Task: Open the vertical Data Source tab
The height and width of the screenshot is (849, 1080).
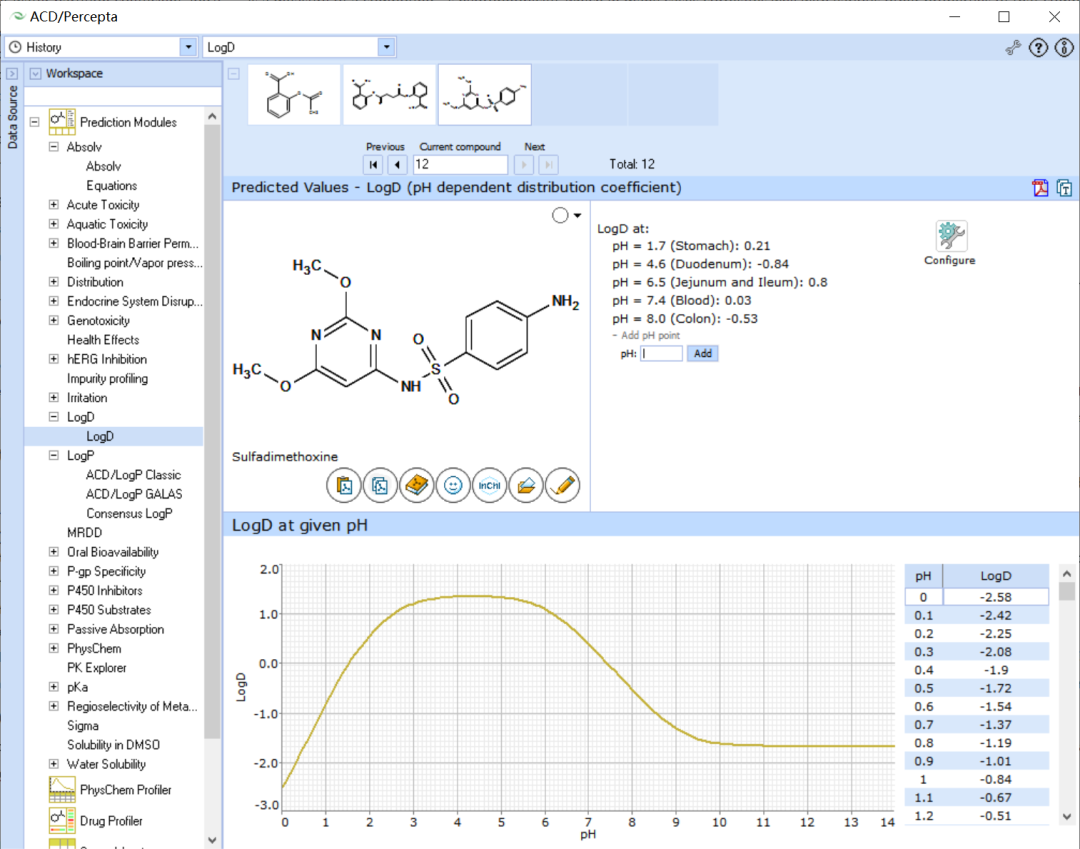Action: pyautogui.click(x=12, y=117)
